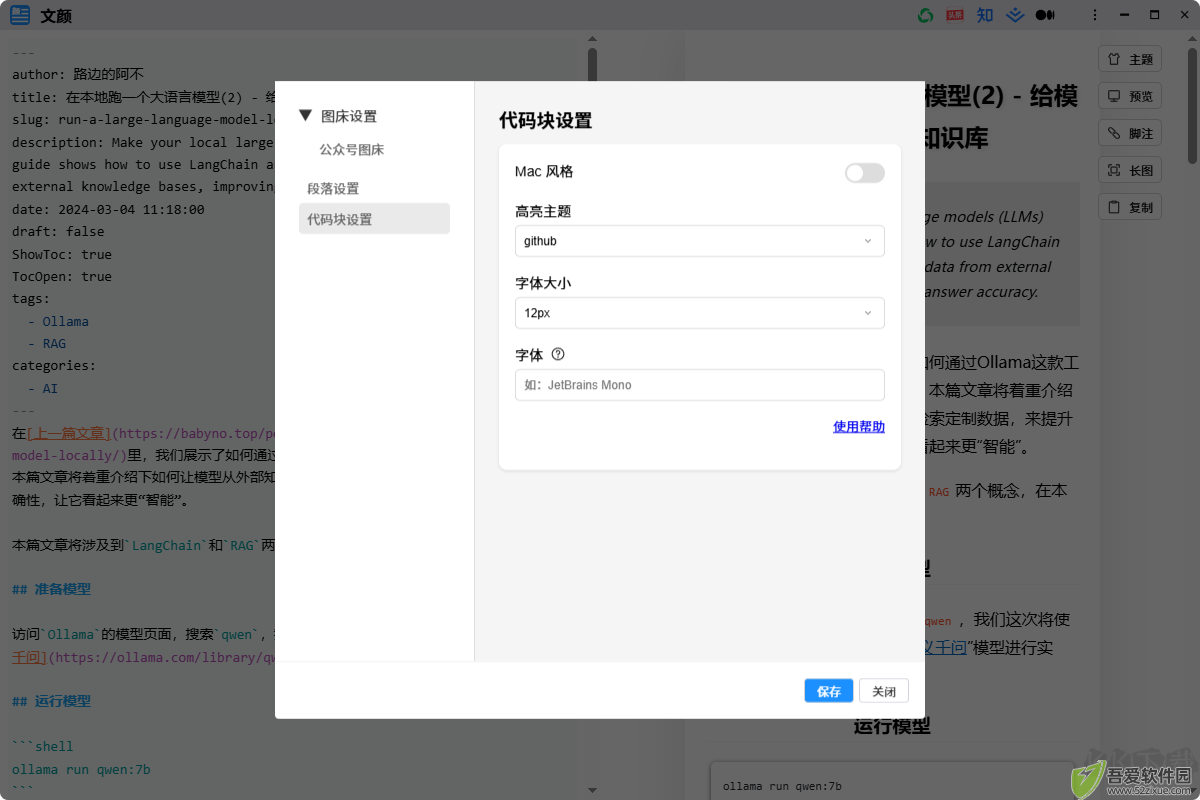The width and height of the screenshot is (1200, 800).
Task: Click the '## 运行模型' heading in editor
Action: [51, 701]
